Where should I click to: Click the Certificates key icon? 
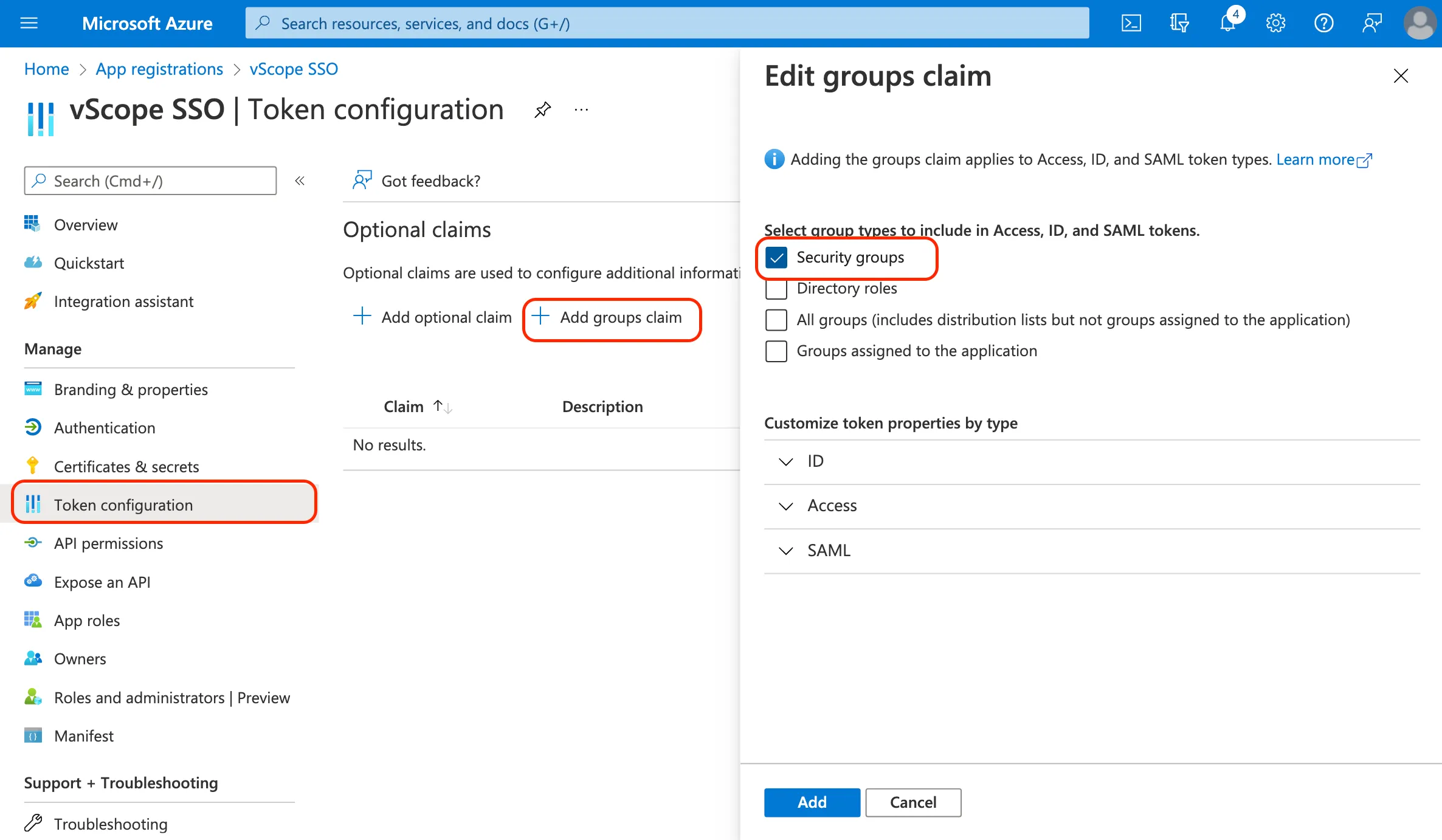[x=33, y=466]
